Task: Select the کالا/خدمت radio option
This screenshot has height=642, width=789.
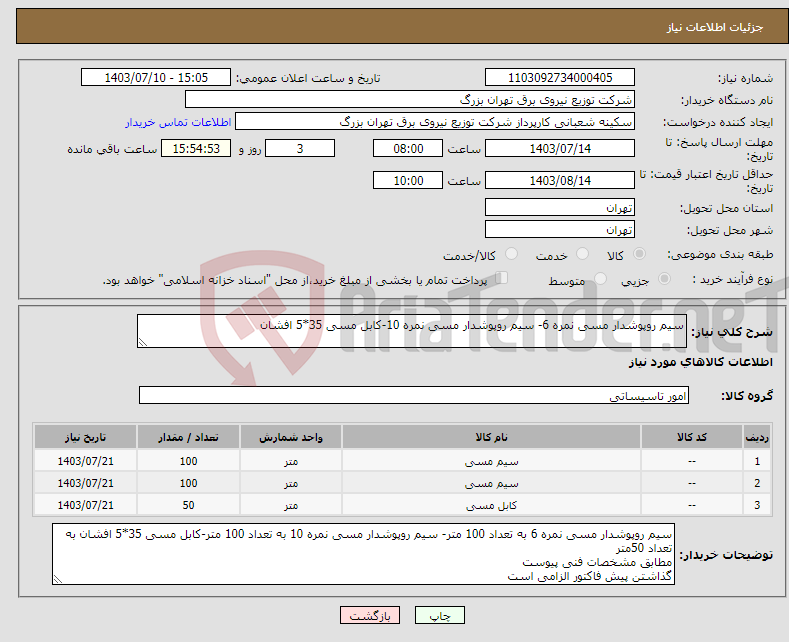Action: [x=511, y=254]
